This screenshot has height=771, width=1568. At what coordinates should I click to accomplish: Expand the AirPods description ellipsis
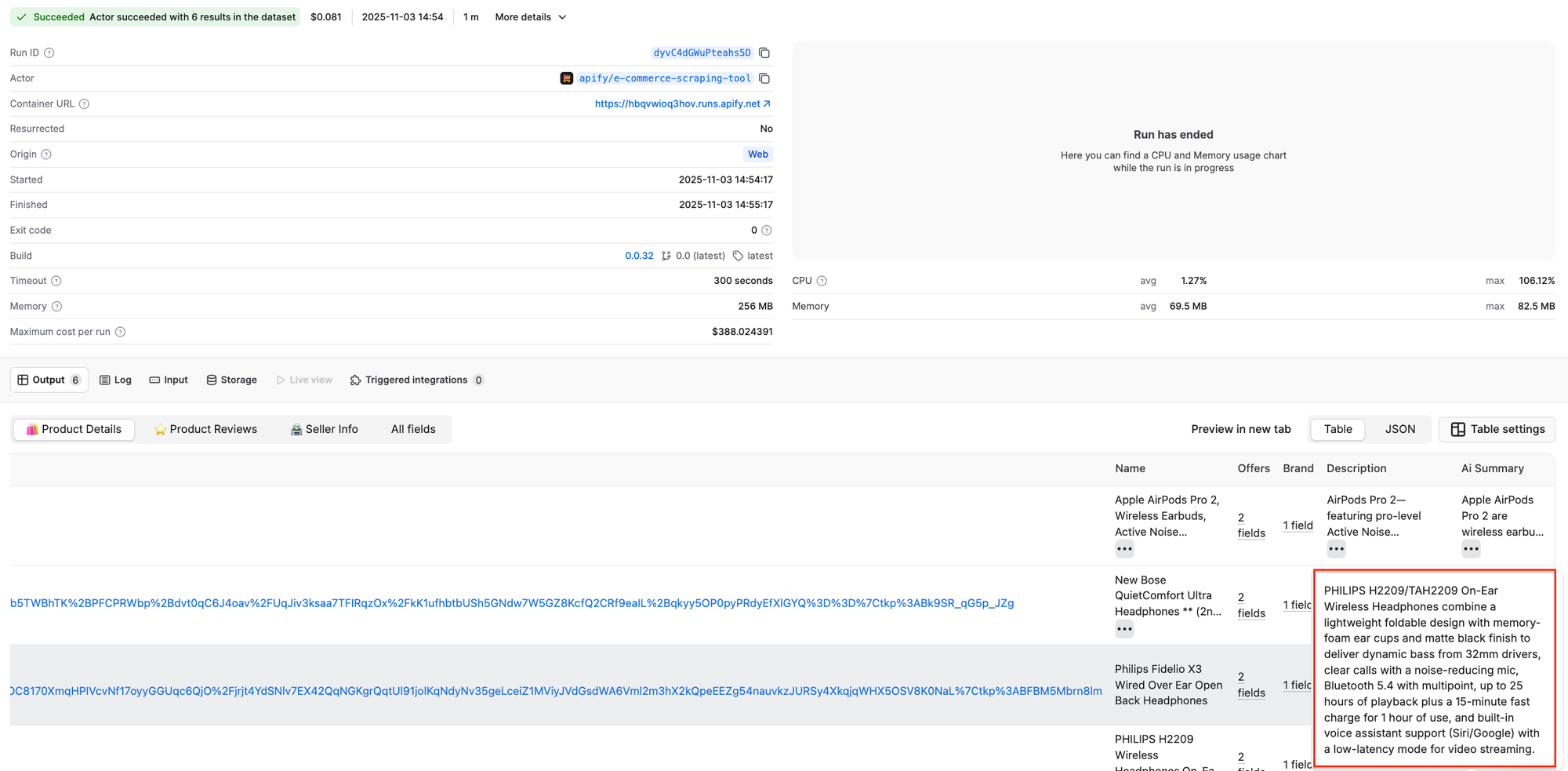pos(1336,549)
